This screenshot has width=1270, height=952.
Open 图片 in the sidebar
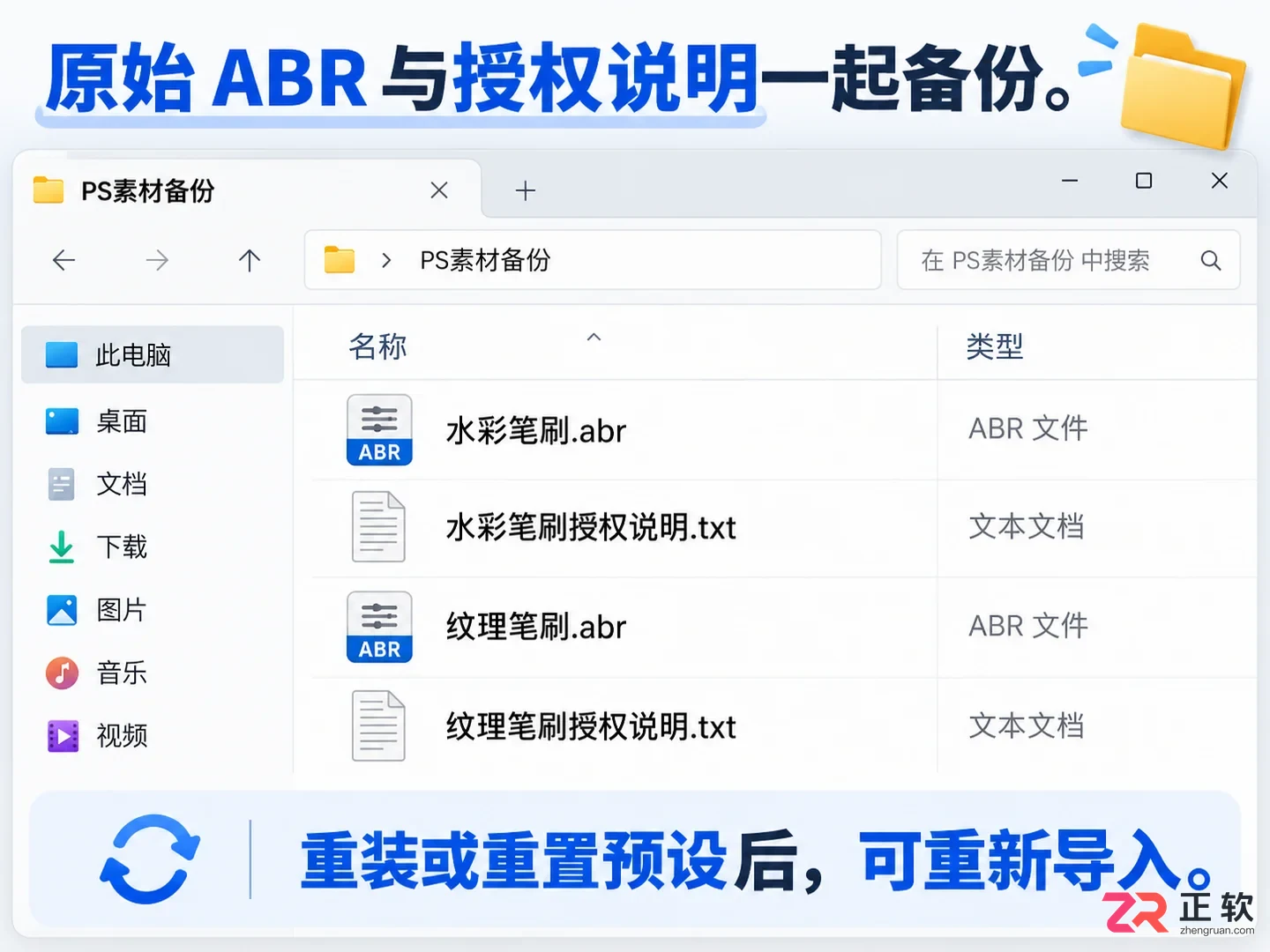pyautogui.click(x=153, y=610)
